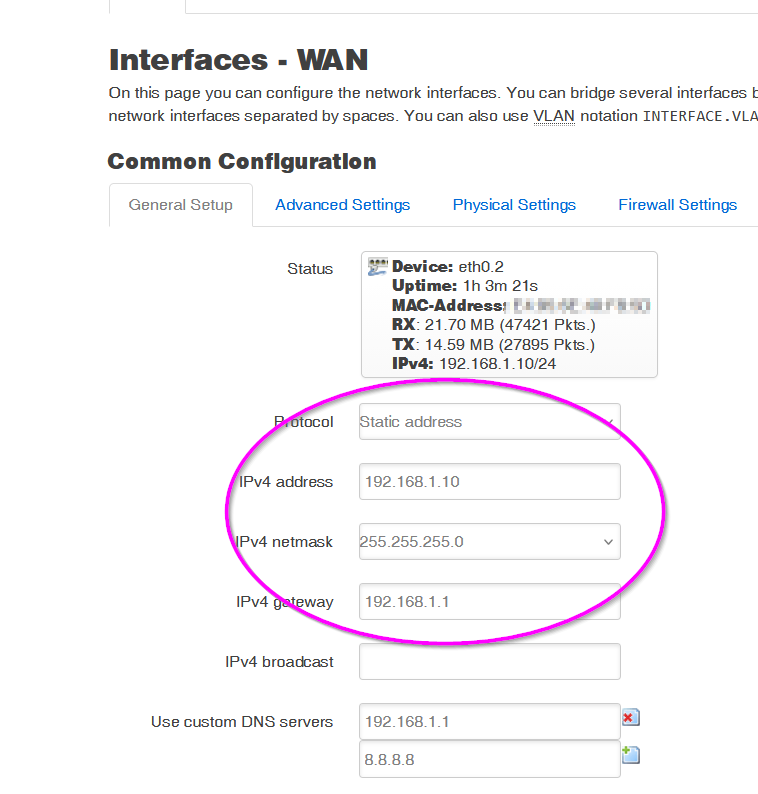Remove the 192.168.1.1 DNS server entry
This screenshot has width=758, height=794.
[630, 718]
